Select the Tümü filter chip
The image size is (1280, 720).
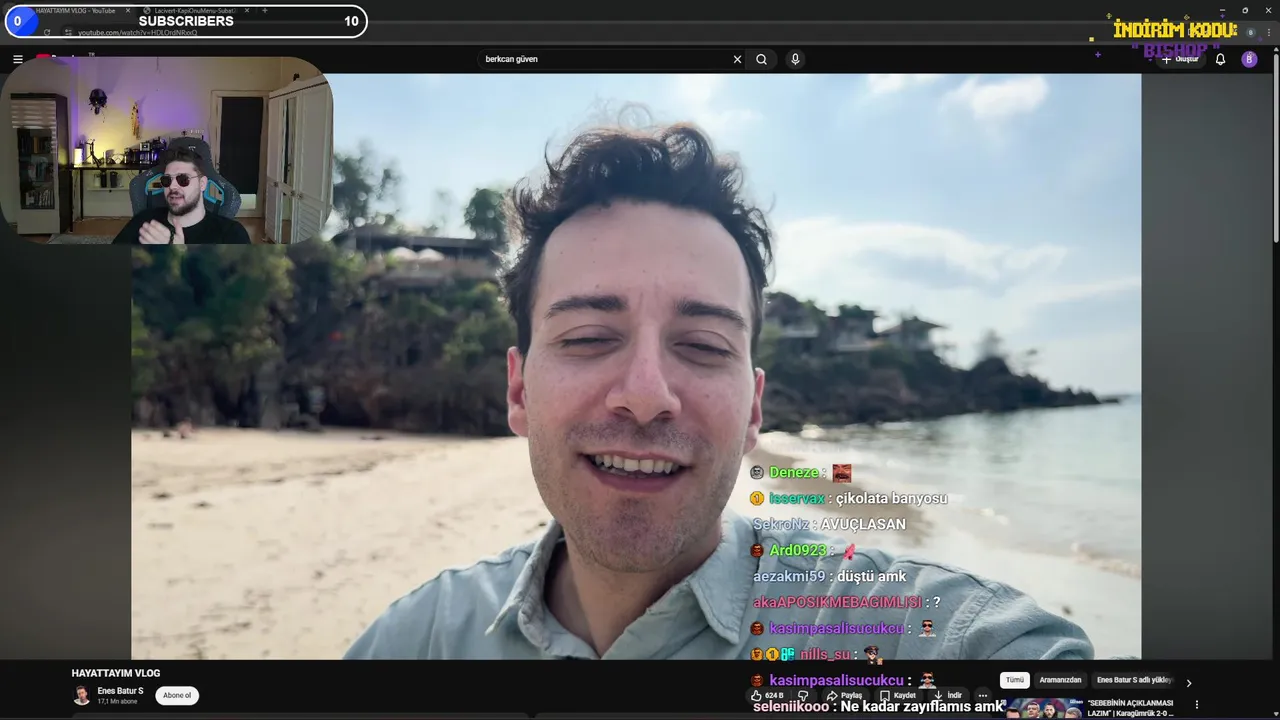coord(1015,680)
